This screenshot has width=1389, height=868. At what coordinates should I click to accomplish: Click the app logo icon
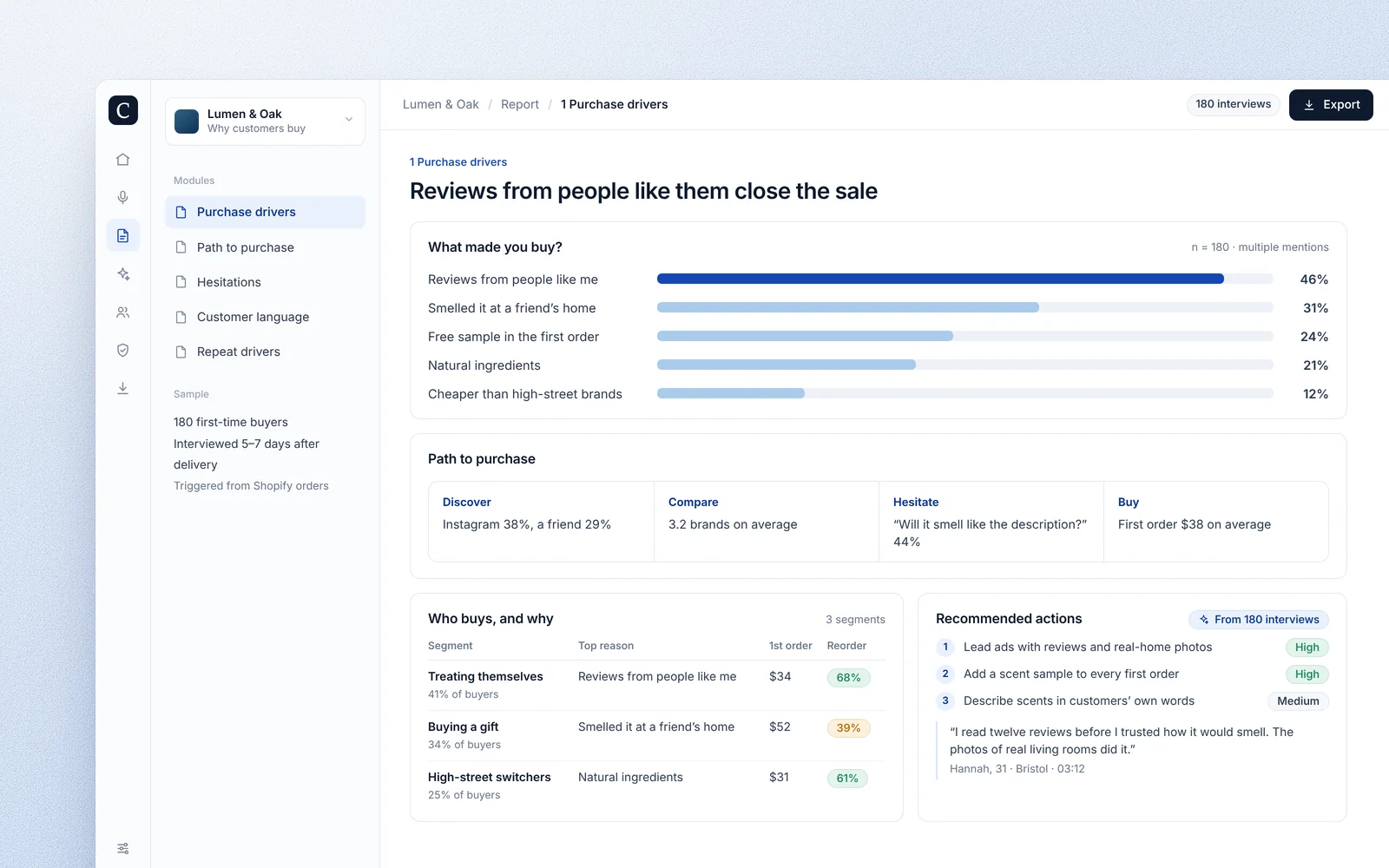coord(123,110)
